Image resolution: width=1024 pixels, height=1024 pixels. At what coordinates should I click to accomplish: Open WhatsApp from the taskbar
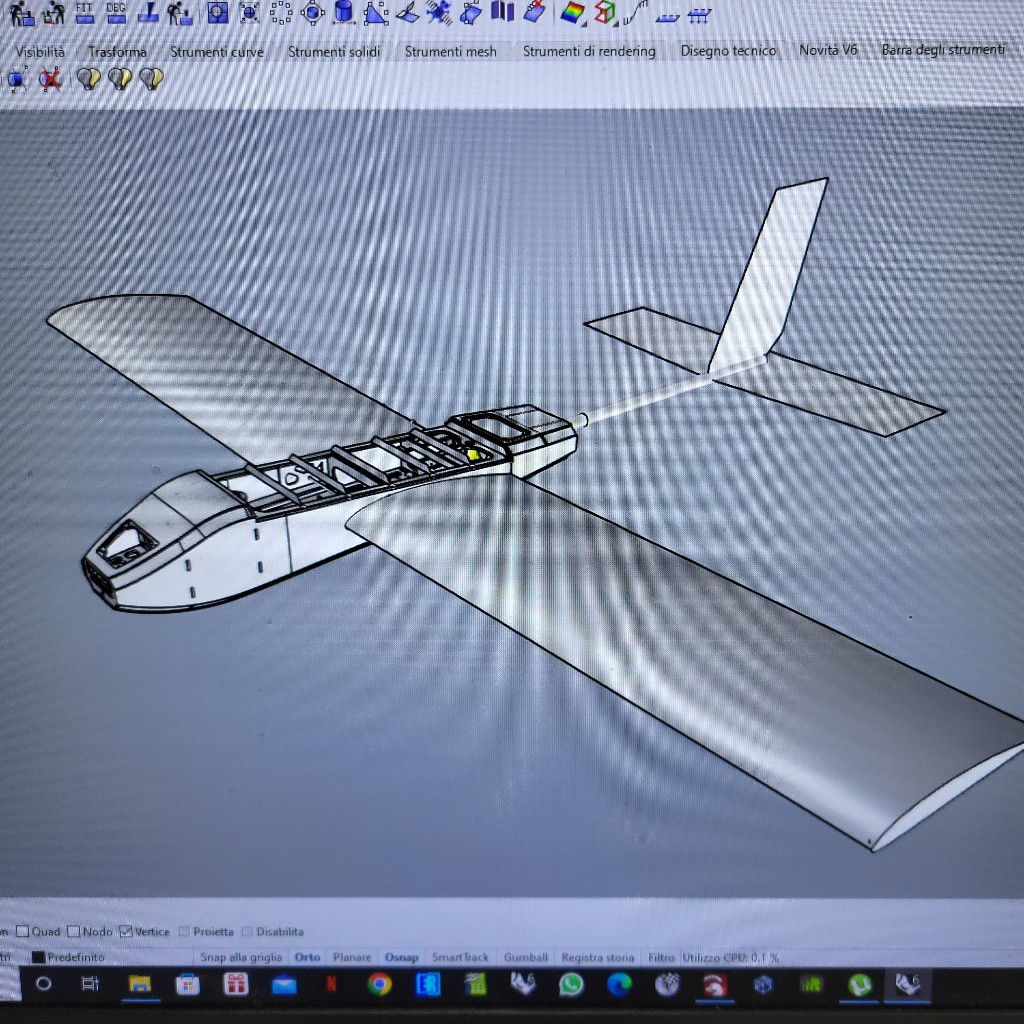click(571, 985)
